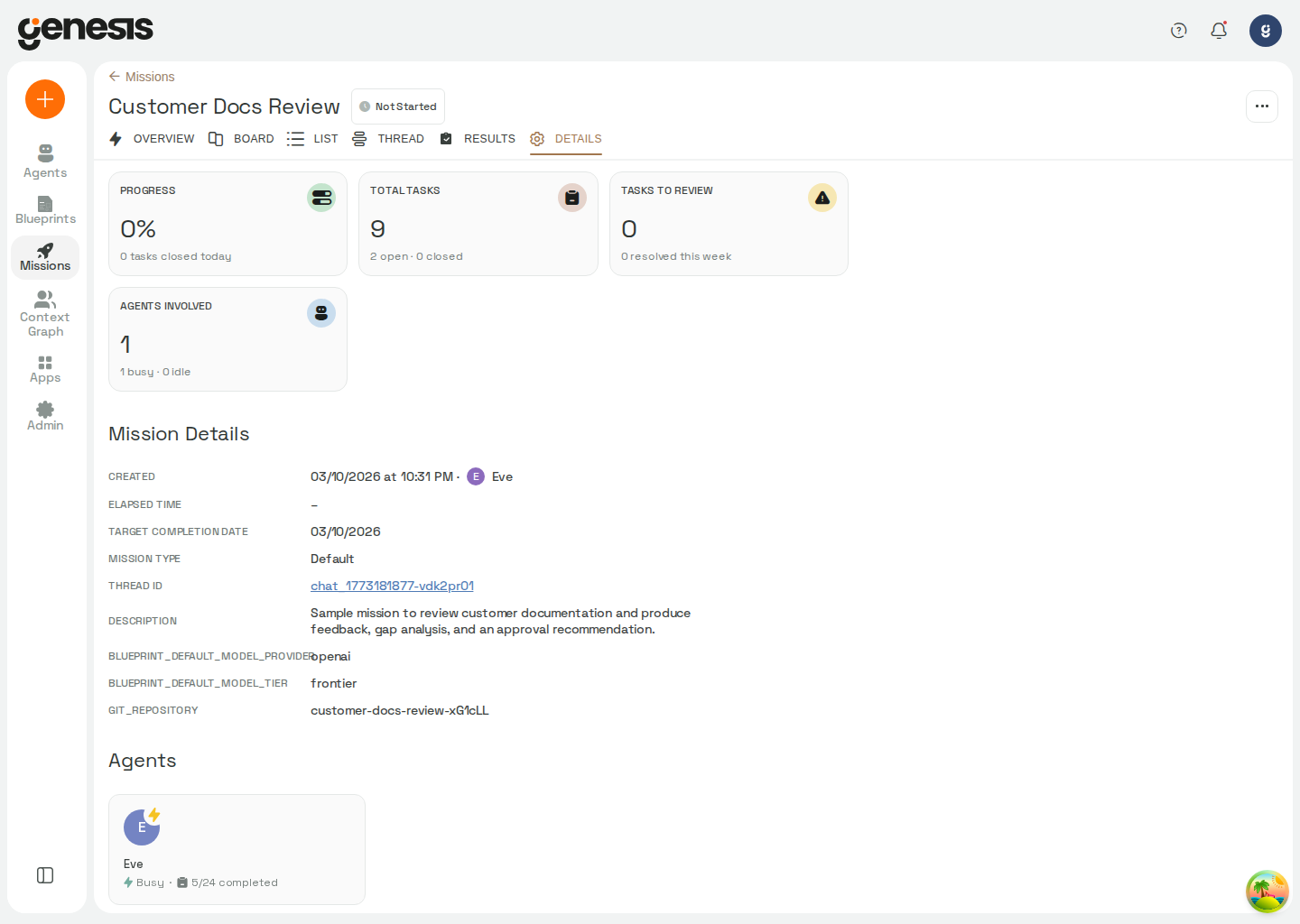Click the orange plus create button
1300x924 pixels.
tap(45, 99)
